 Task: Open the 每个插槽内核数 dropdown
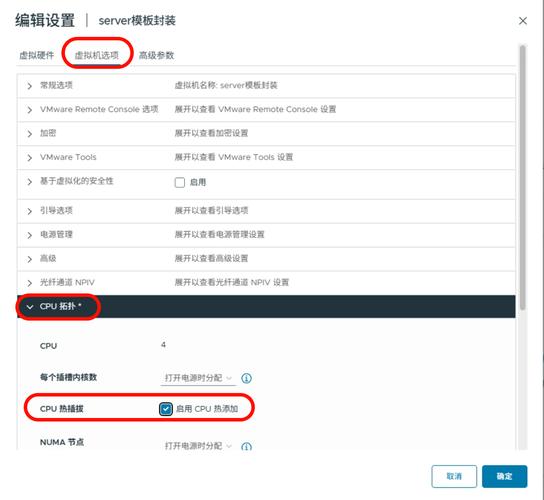pos(198,378)
